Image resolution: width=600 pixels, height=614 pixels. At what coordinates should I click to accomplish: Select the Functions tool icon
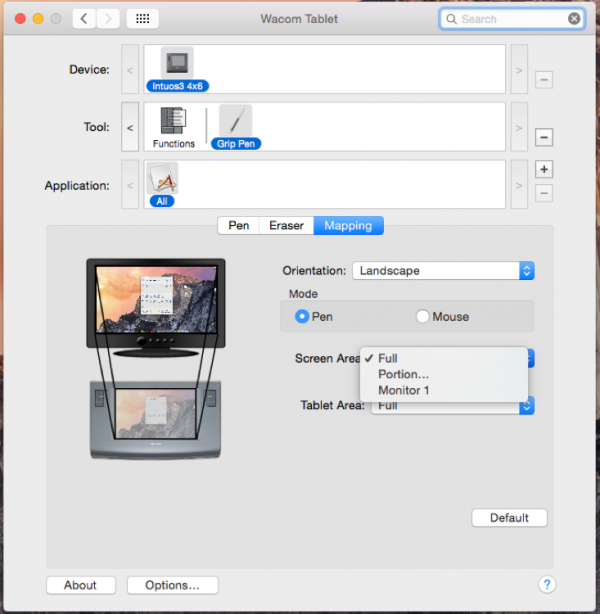pyautogui.click(x=173, y=122)
